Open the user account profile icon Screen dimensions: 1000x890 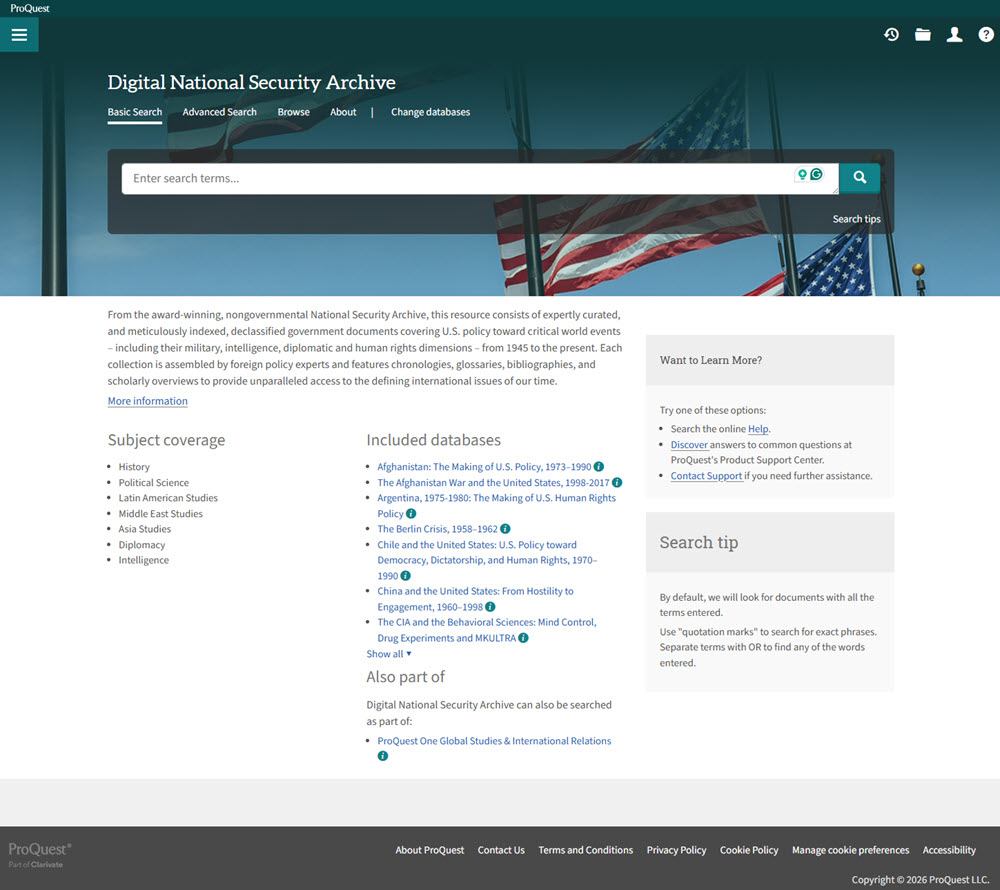(954, 34)
